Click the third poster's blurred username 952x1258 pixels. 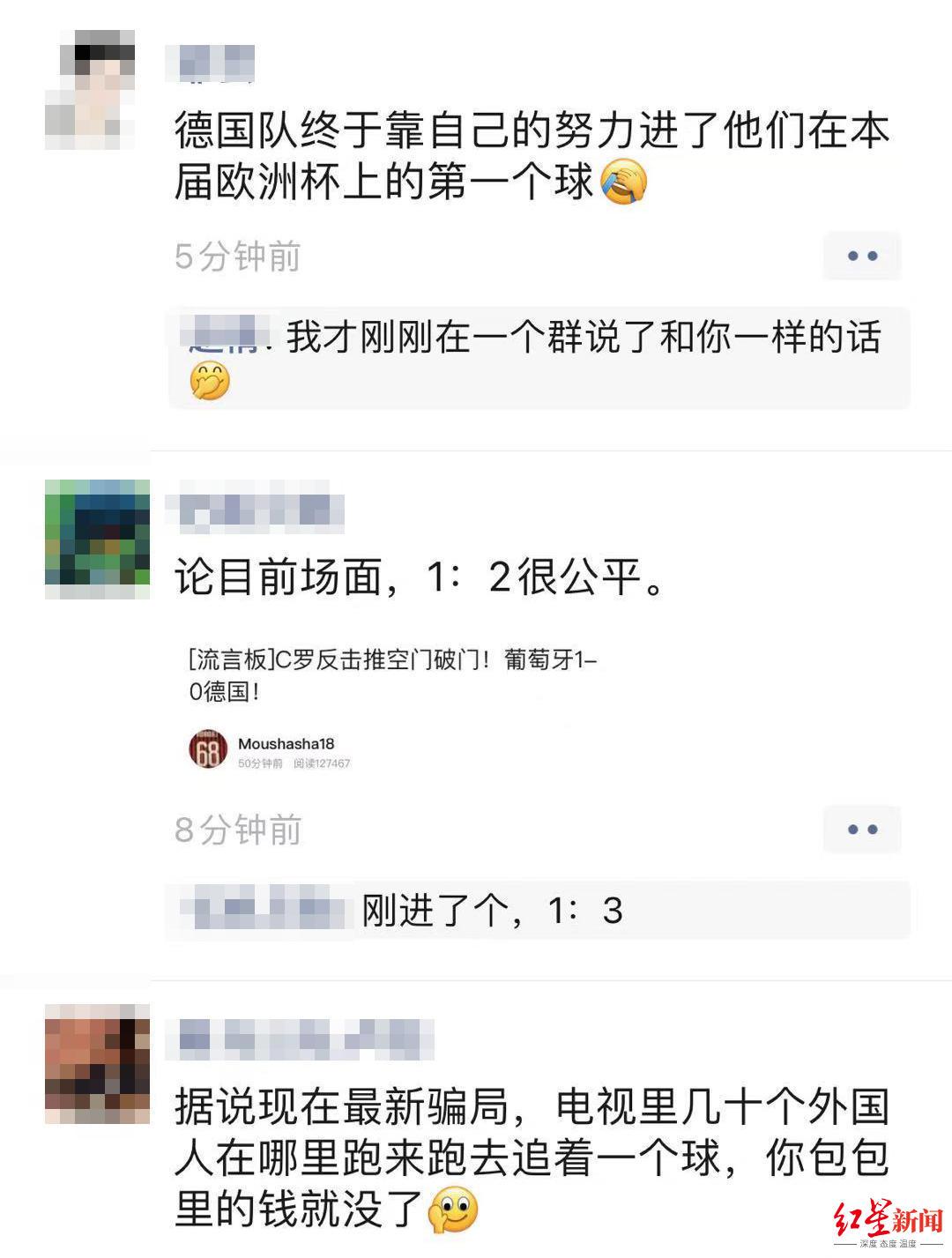coord(301,1038)
